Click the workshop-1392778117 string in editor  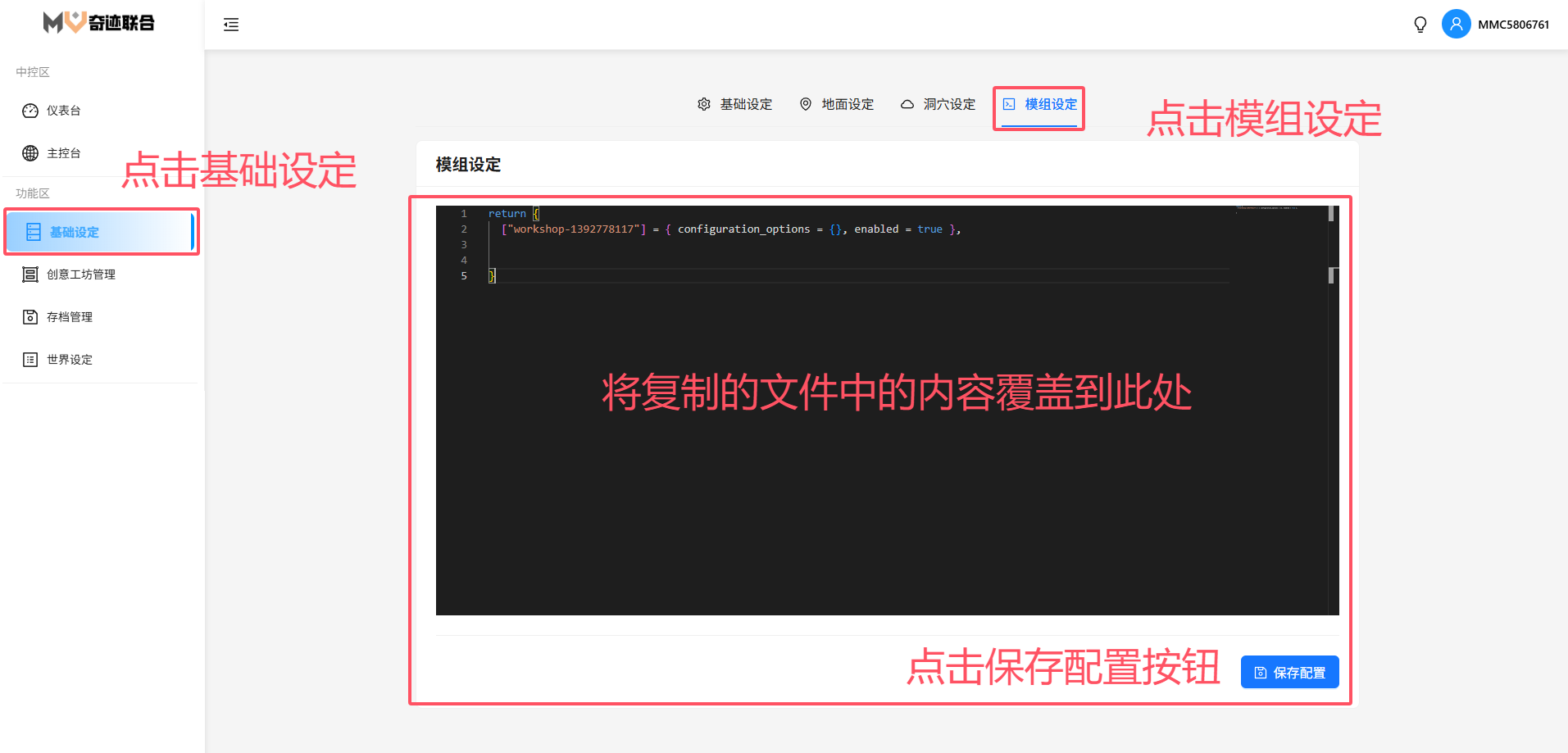(x=575, y=229)
